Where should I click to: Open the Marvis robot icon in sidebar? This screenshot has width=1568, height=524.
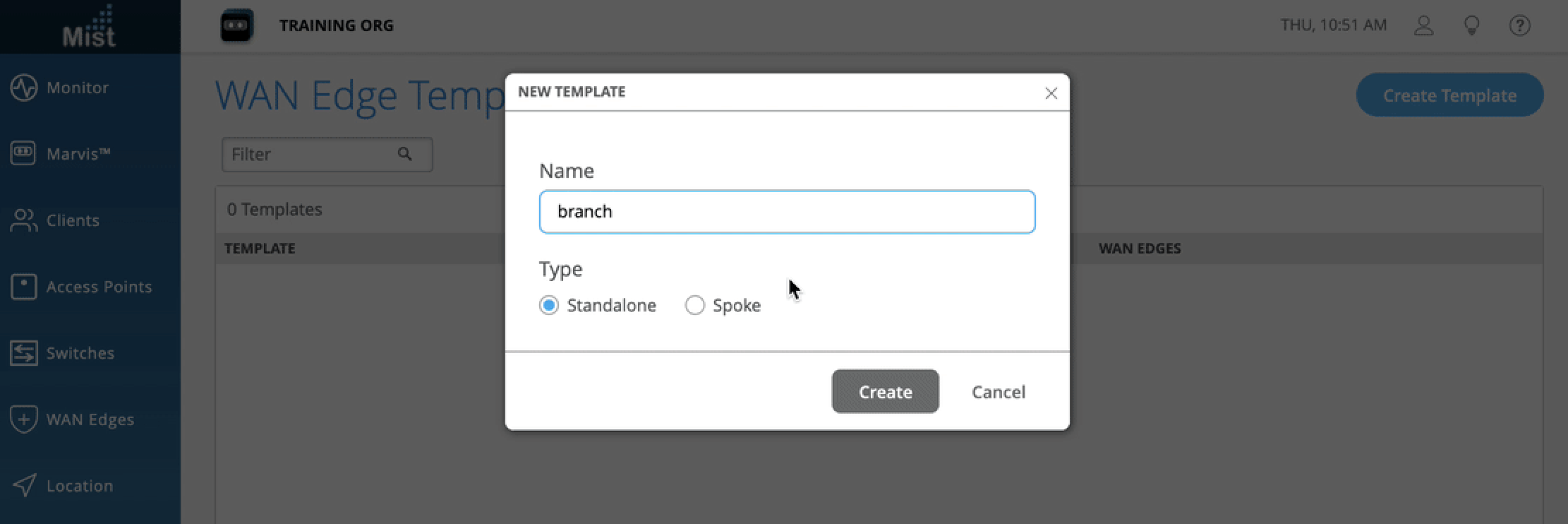pyautogui.click(x=23, y=153)
